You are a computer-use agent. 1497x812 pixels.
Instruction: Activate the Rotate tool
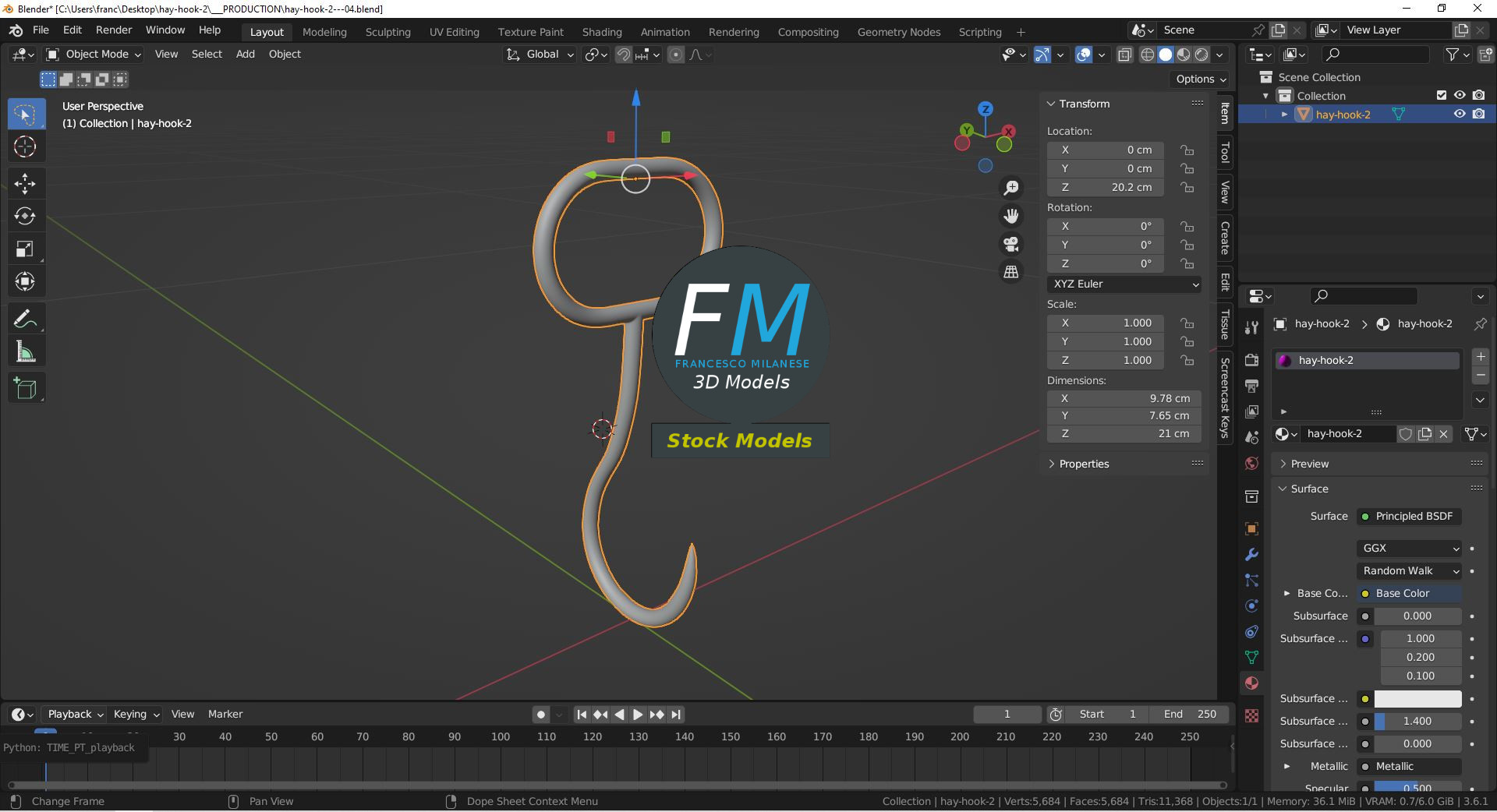pos(25,216)
